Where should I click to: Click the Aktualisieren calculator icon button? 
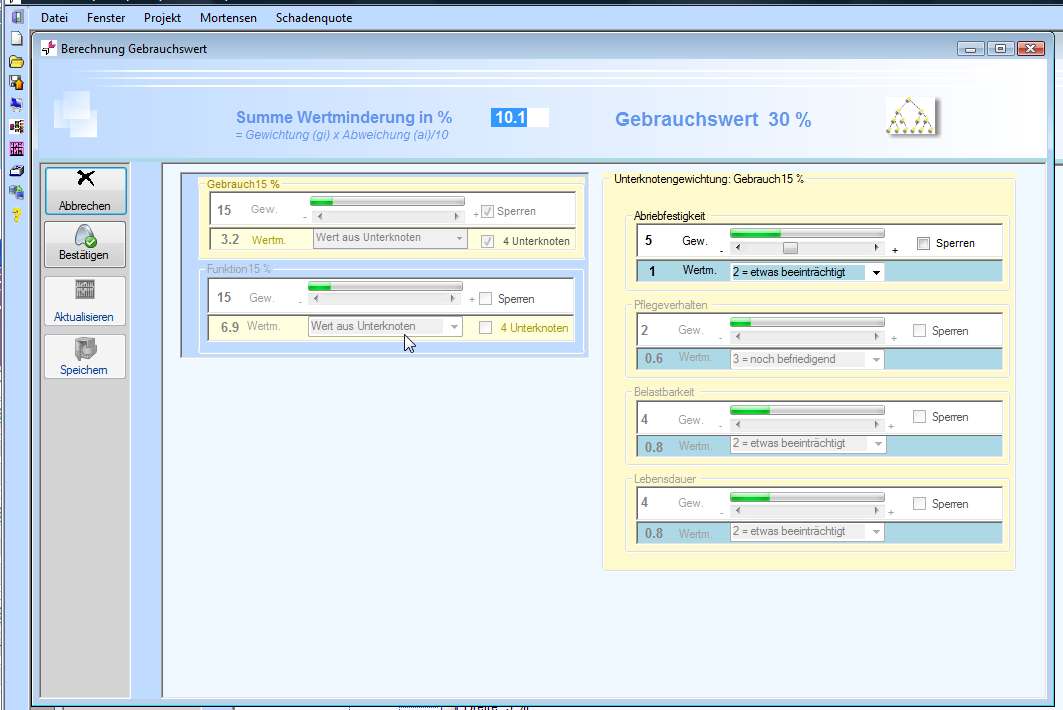pyautogui.click(x=85, y=301)
